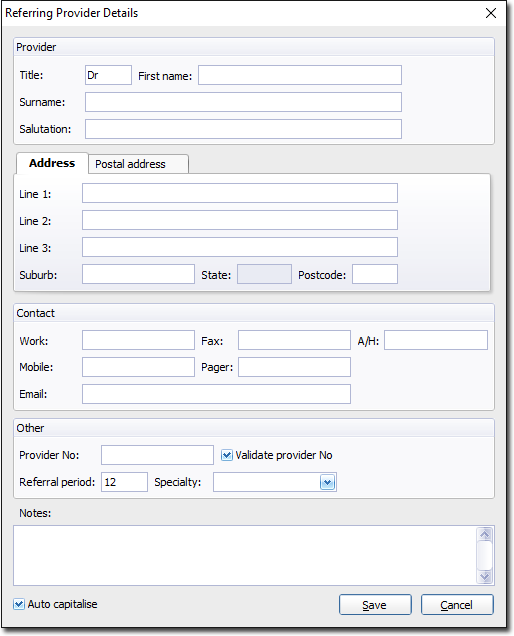The width and height of the screenshot is (514, 636).
Task: Click the Notes scrollbar up arrow
Action: 485,534
